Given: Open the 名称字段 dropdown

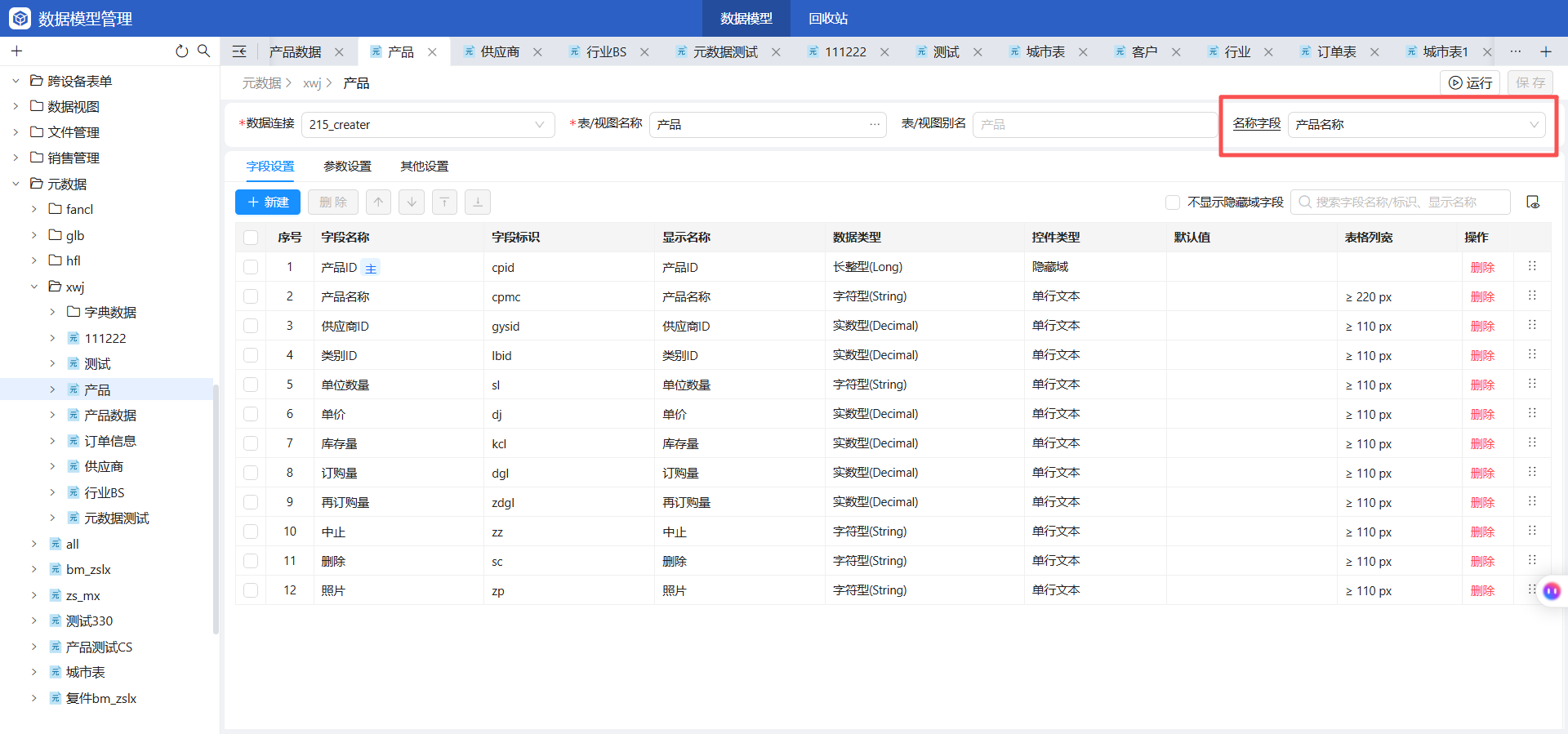Looking at the screenshot, I should (1416, 125).
